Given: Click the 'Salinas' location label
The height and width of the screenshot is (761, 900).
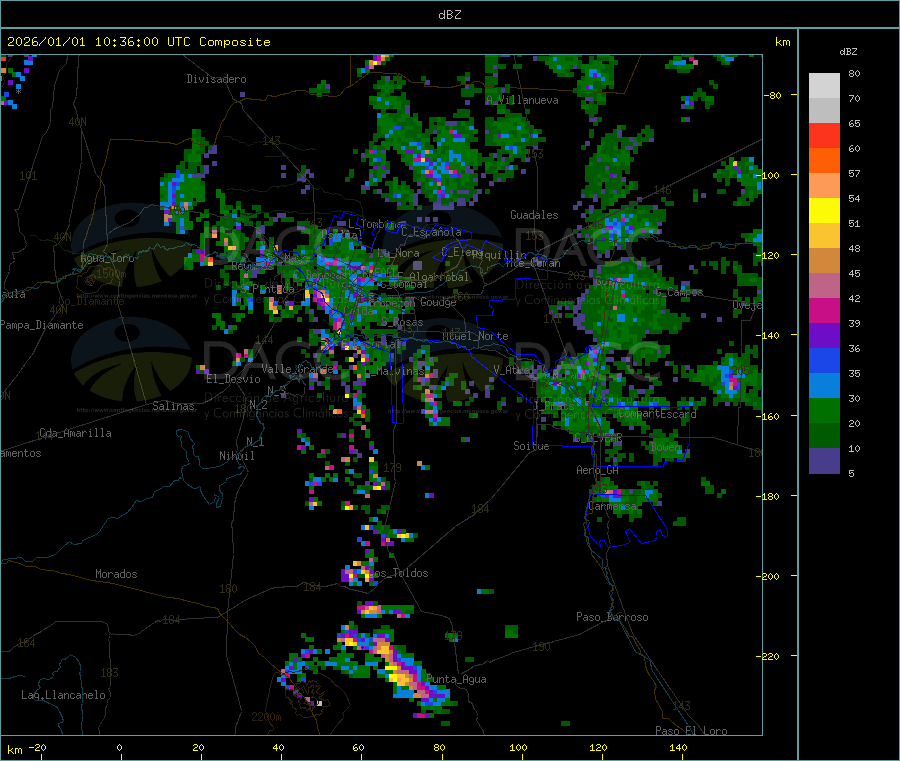Looking at the screenshot, I should point(173,406).
